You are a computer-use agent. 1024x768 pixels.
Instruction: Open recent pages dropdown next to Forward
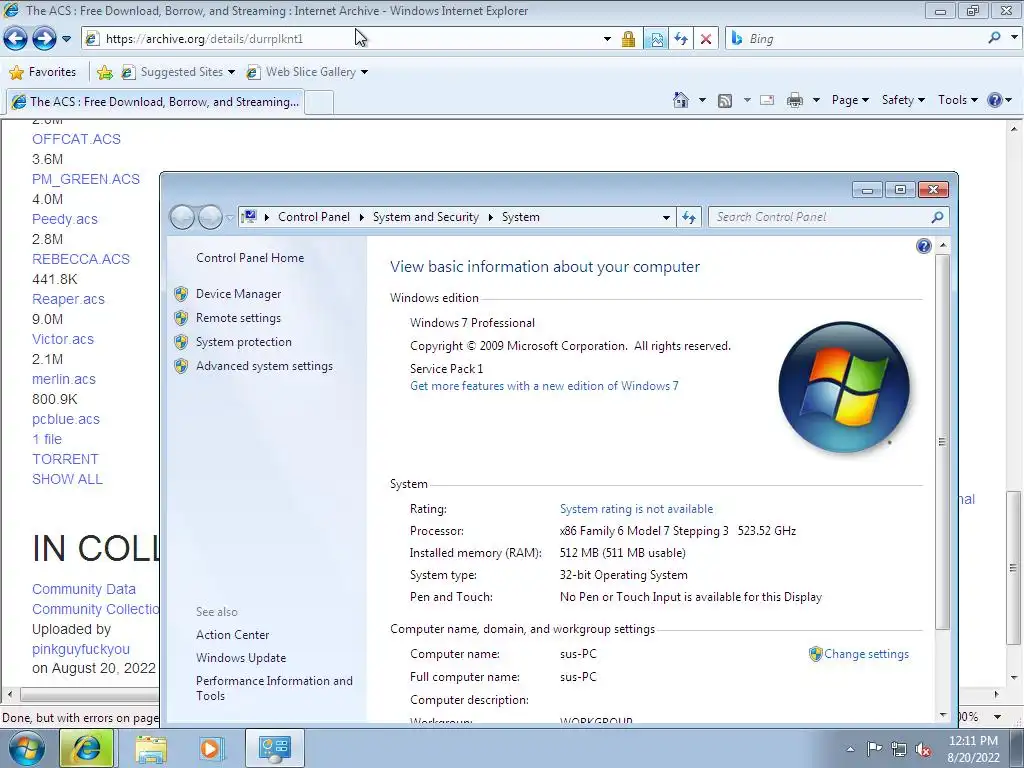(x=66, y=39)
